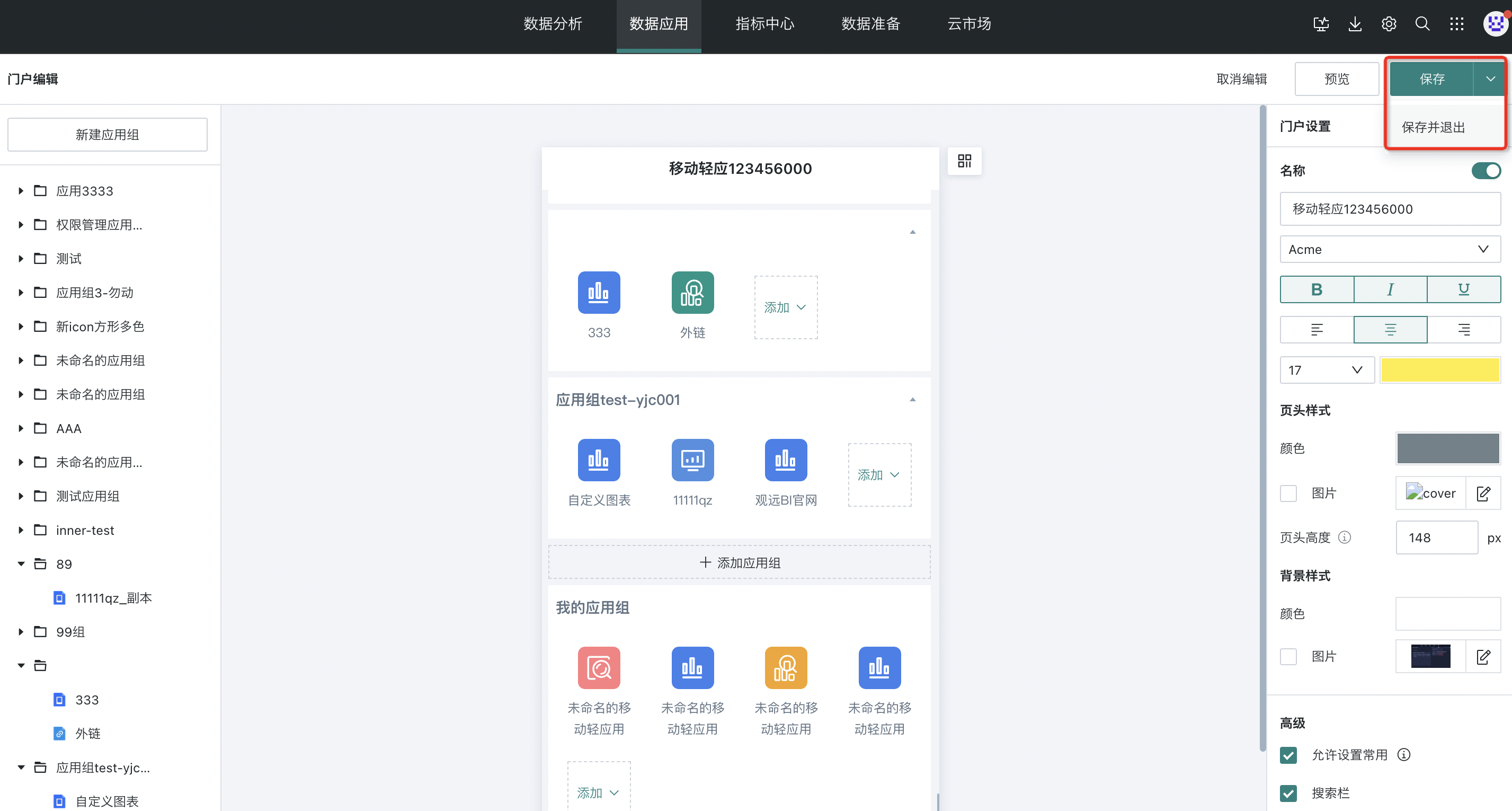Viewport: 1512px width, 811px height.
Task: Select the 新icon方形多色 folder row
Action: tap(100, 327)
